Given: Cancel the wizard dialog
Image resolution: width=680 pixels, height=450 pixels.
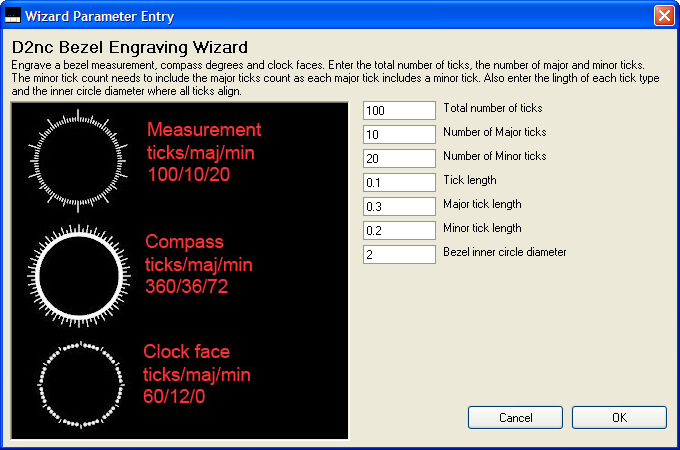Looking at the screenshot, I should click(x=515, y=417).
